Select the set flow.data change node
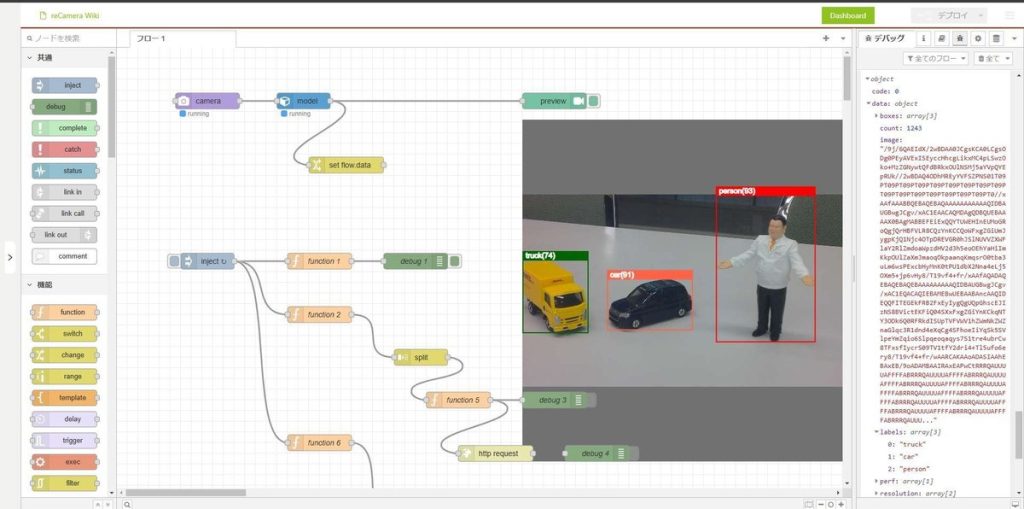 pos(347,165)
